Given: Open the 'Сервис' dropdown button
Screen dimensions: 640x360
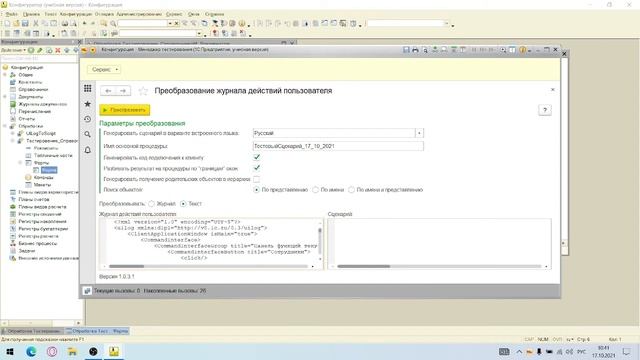Looking at the screenshot, I should pos(104,69).
